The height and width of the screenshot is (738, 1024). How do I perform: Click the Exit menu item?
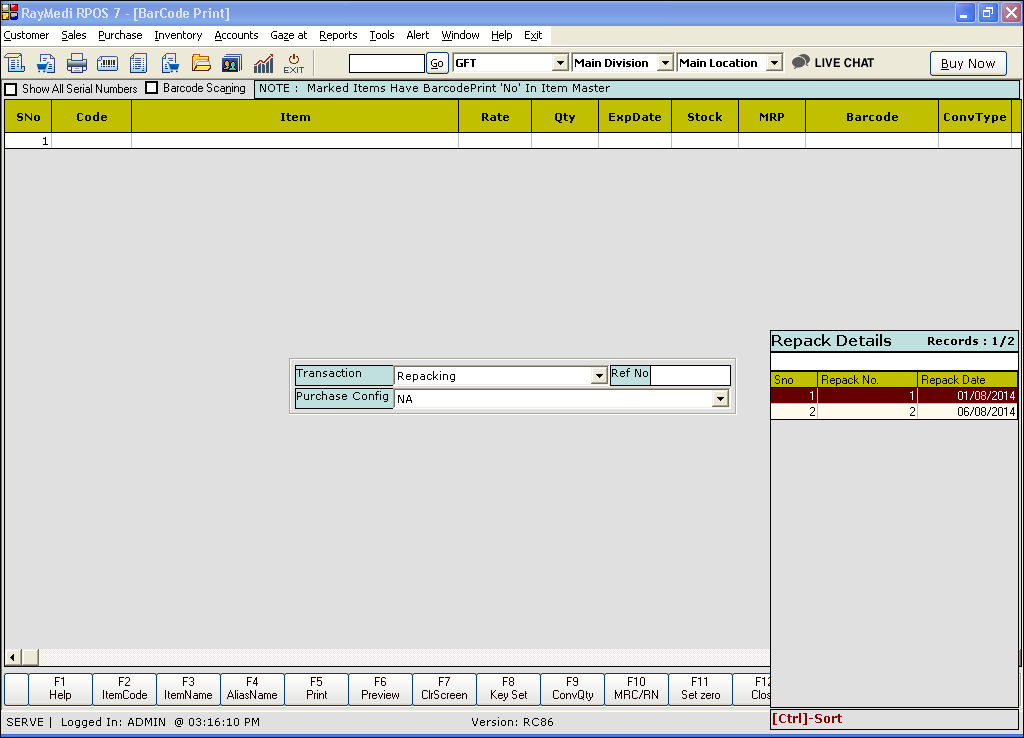pos(533,35)
